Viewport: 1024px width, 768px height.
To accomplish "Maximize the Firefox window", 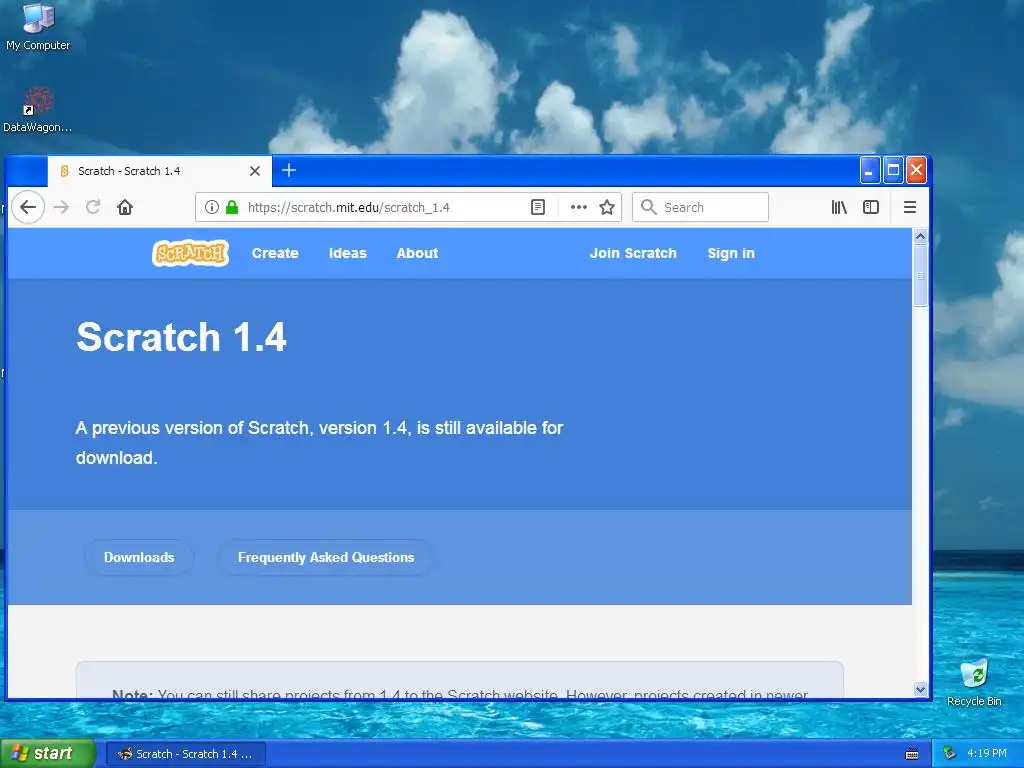I will (893, 170).
